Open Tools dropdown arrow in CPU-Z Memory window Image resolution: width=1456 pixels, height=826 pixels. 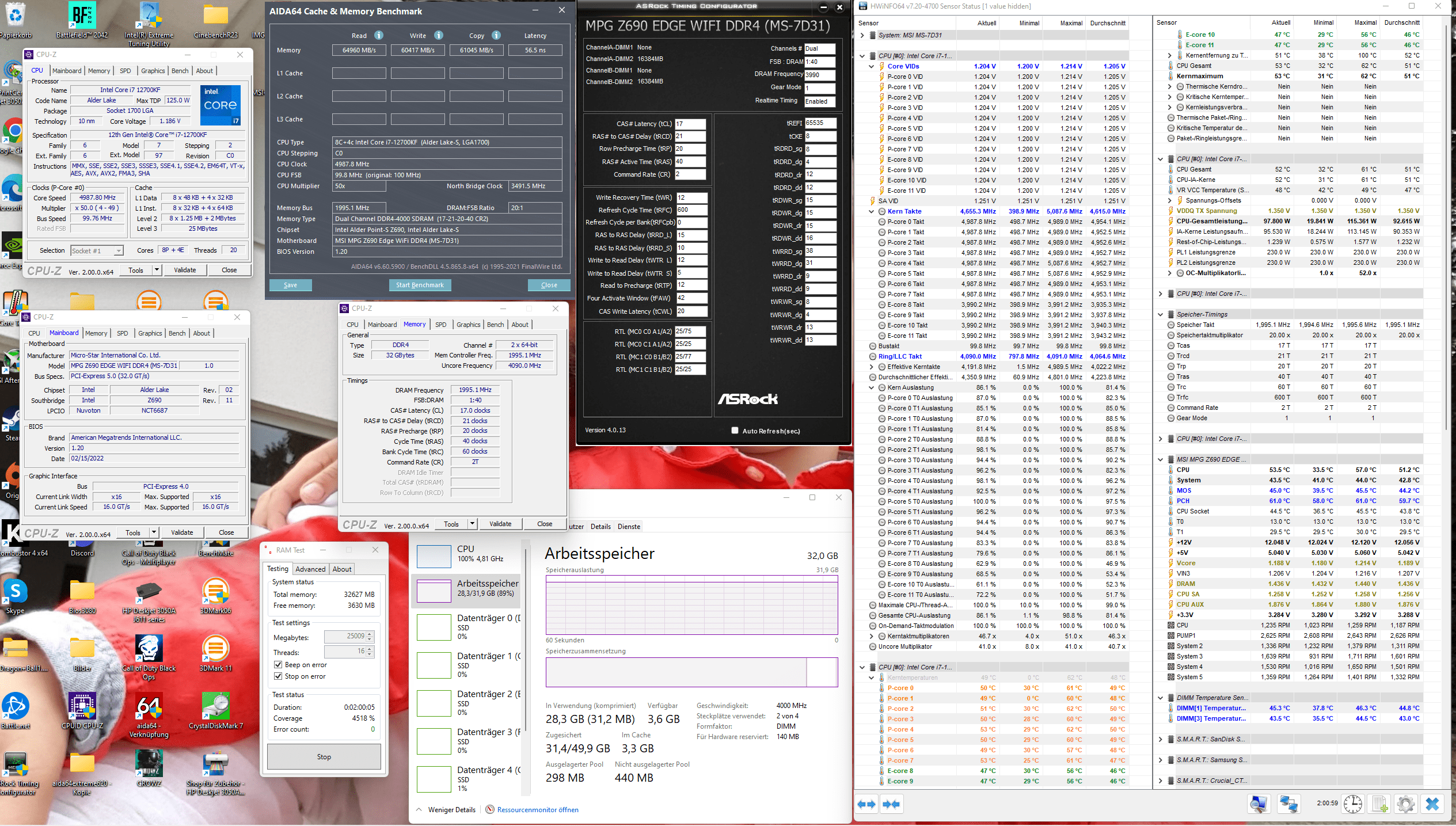click(472, 524)
